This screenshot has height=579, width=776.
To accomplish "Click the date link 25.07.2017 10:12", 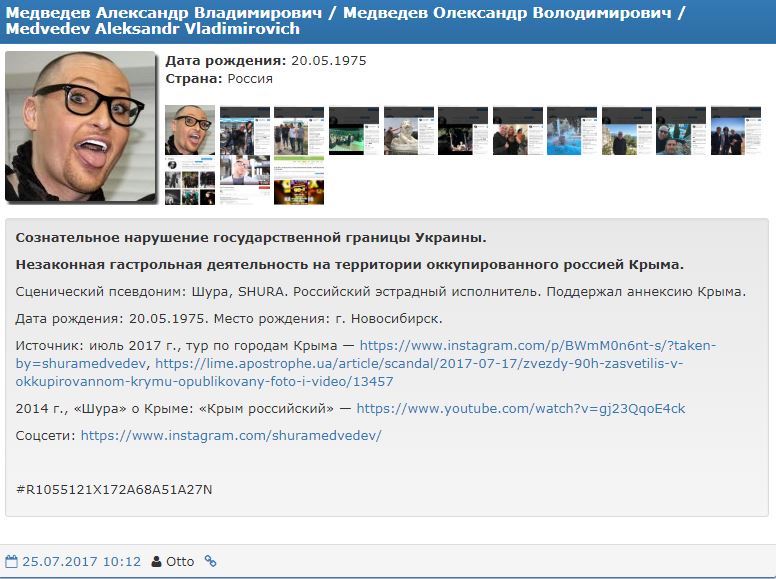I will pos(82,562).
